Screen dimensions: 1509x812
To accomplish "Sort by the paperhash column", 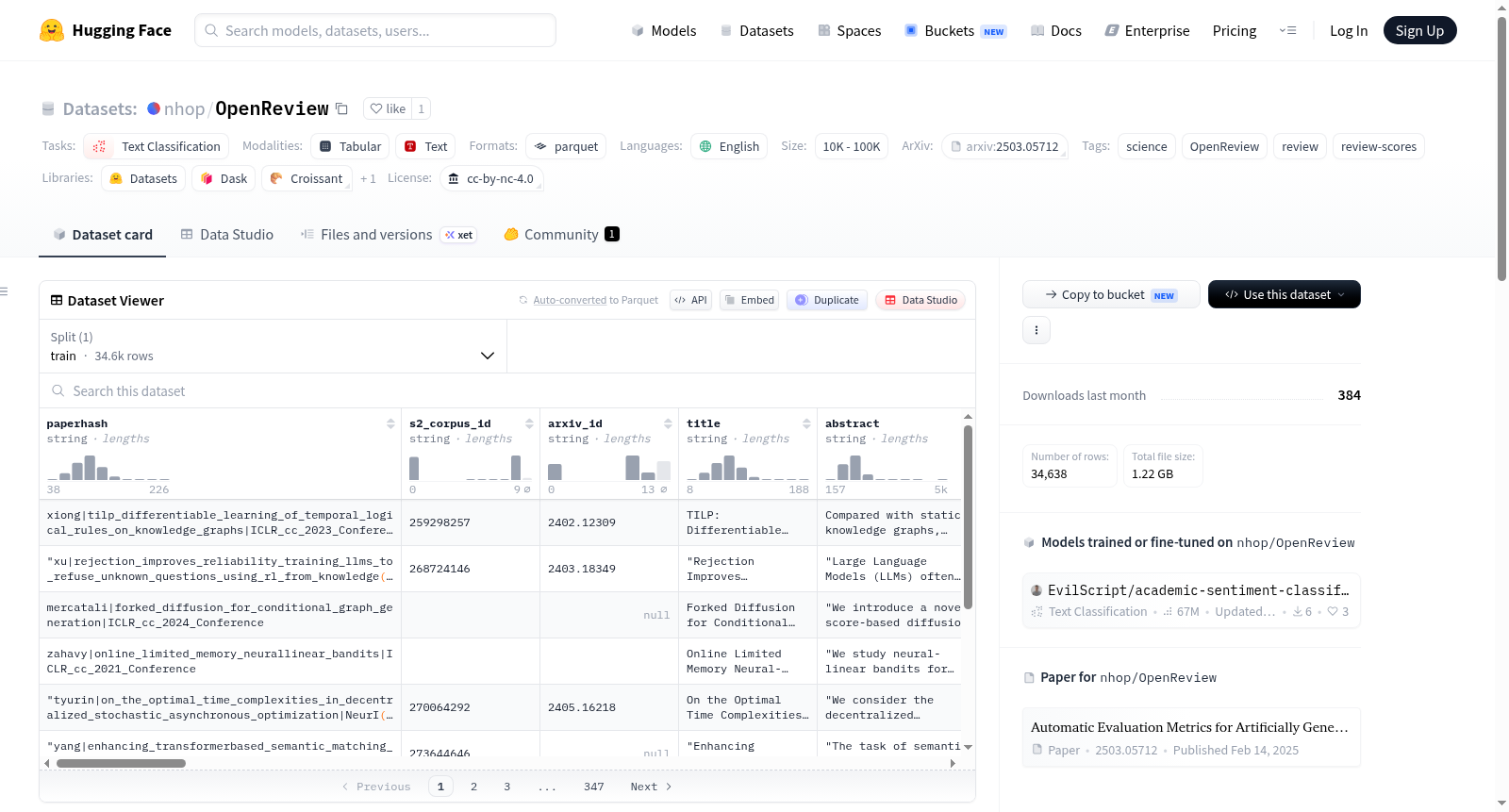I will point(390,423).
